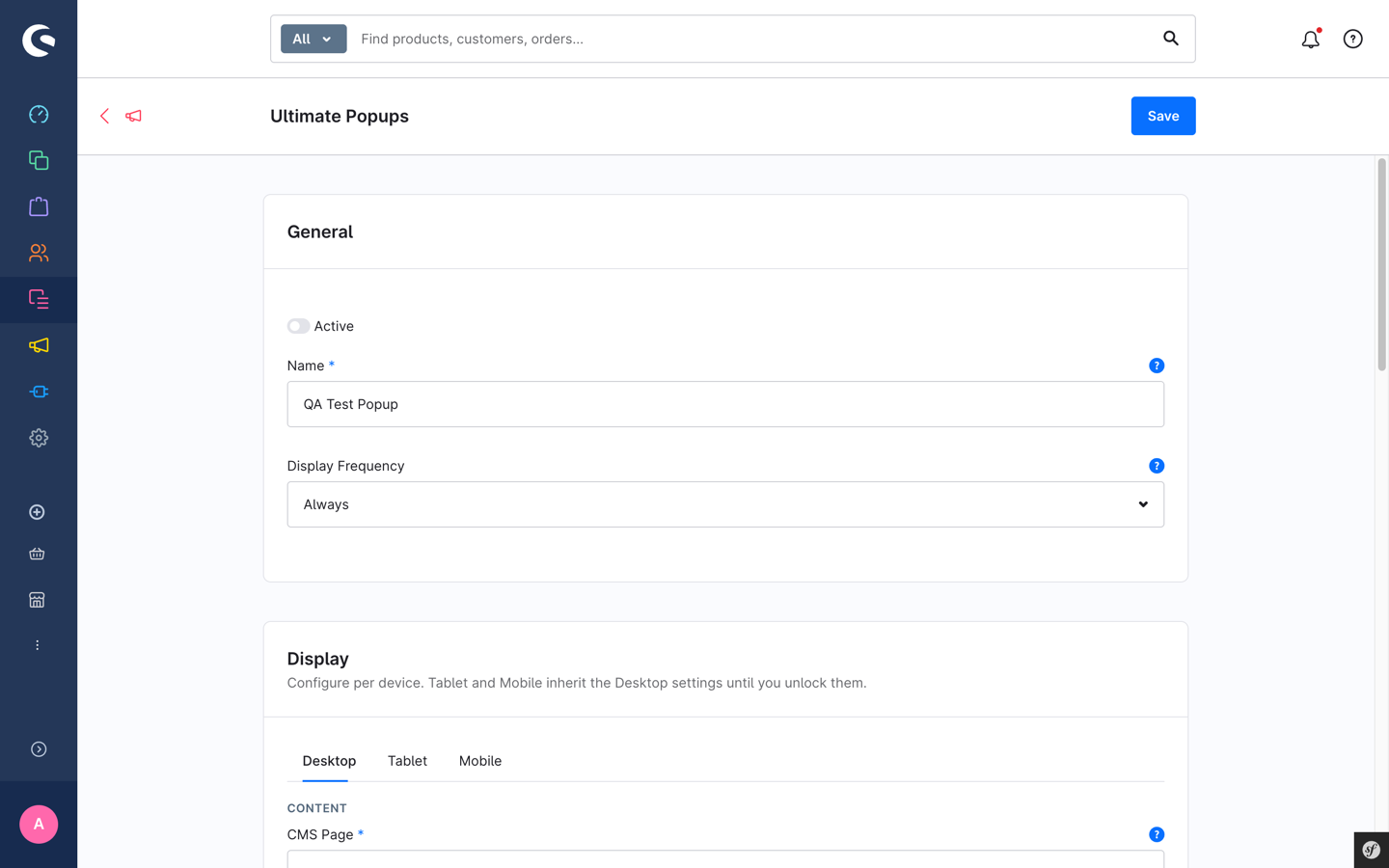Open the user avatar A menu
This screenshot has width=1389, height=868.
click(39, 825)
